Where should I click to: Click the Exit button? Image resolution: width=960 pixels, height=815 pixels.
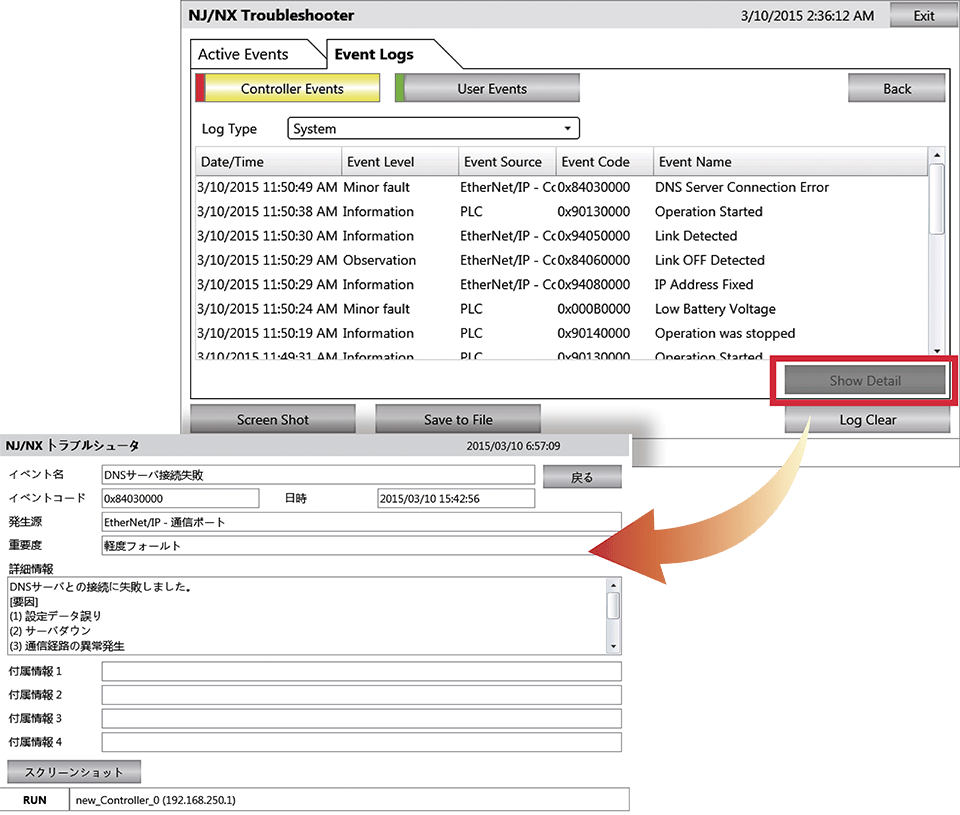(923, 16)
